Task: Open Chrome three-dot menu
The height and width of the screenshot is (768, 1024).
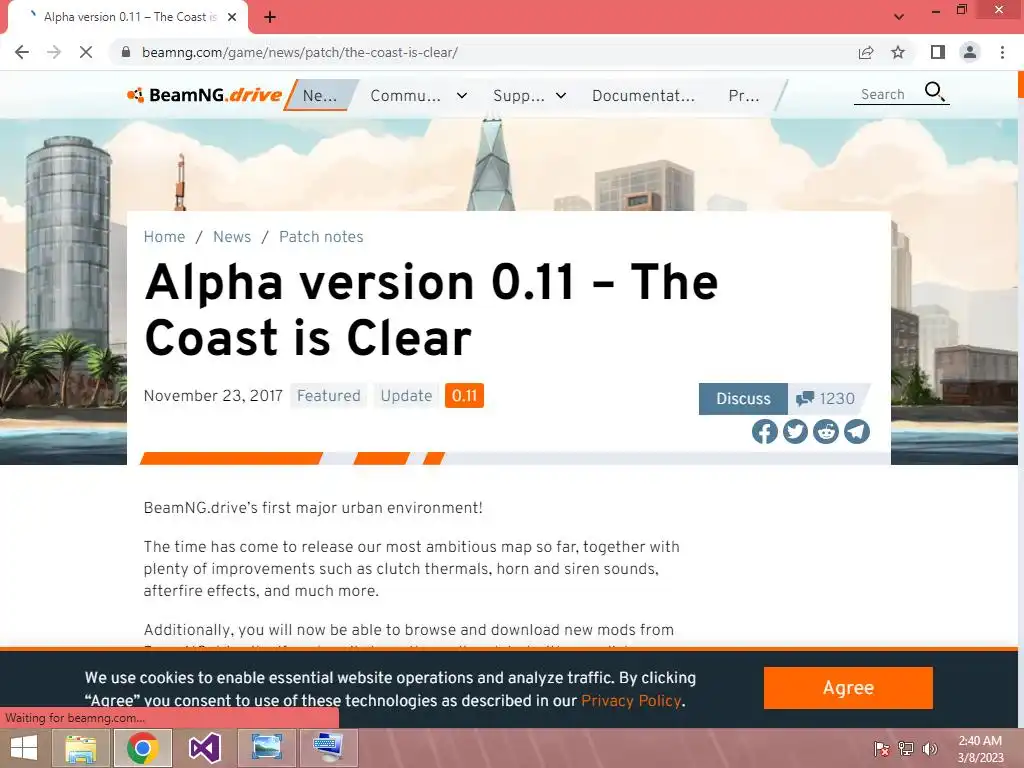Action: coord(1002,52)
